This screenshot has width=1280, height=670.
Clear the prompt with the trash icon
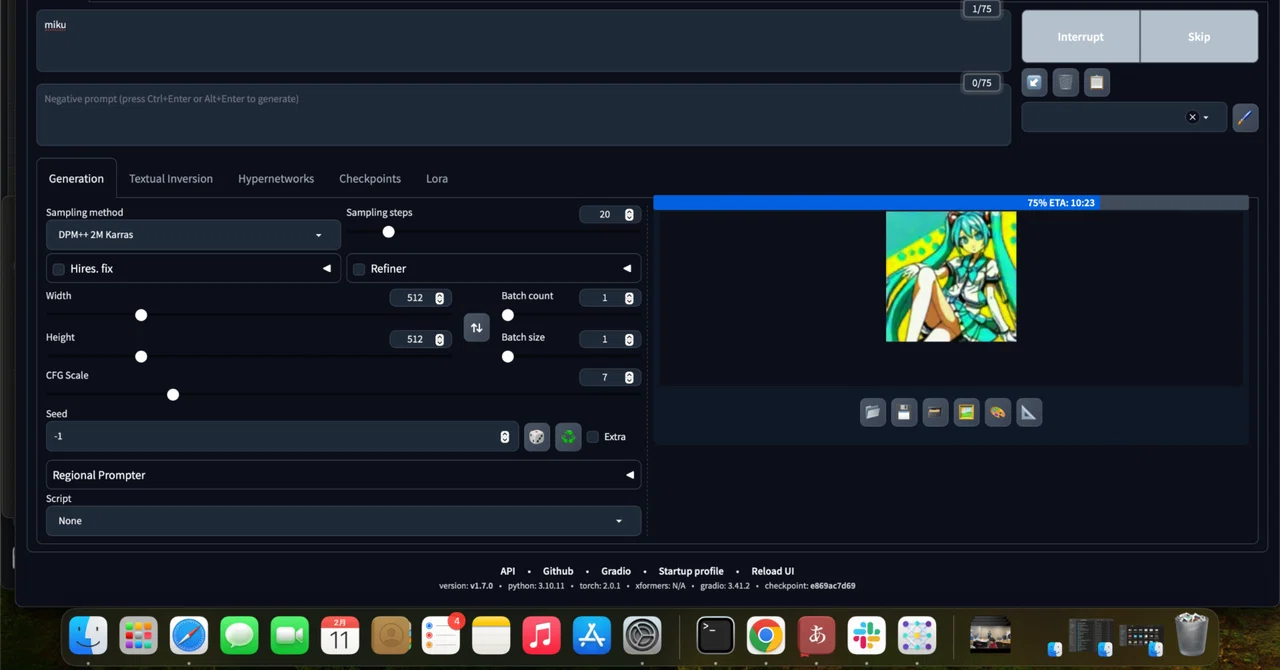pos(1066,82)
